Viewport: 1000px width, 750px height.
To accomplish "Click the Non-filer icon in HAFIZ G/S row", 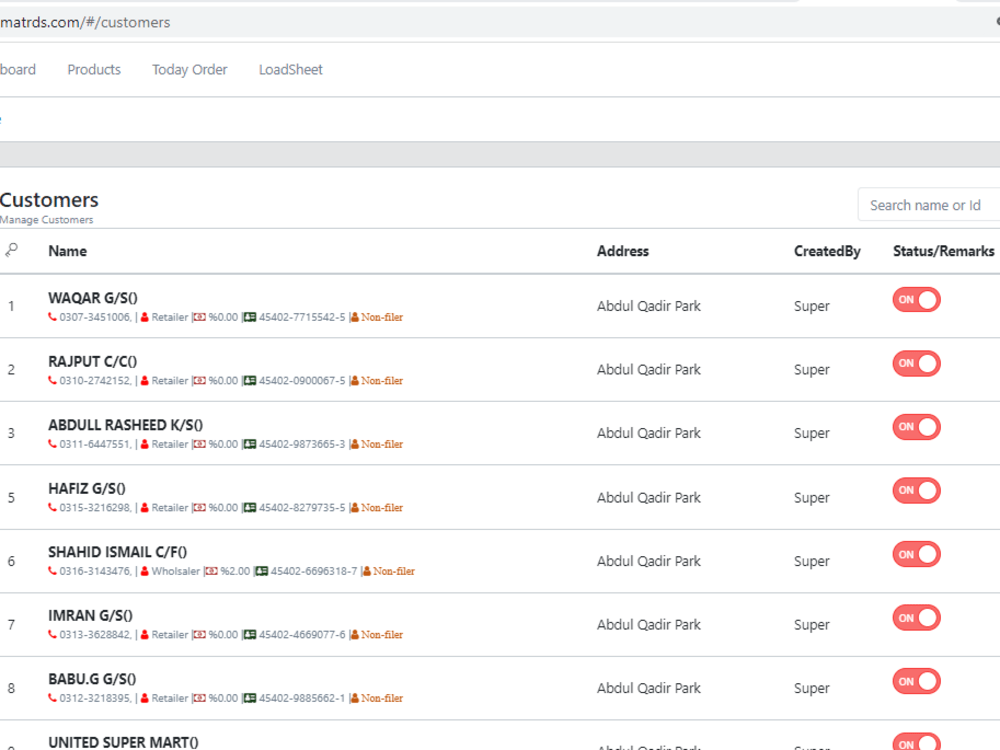I will [x=355, y=508].
